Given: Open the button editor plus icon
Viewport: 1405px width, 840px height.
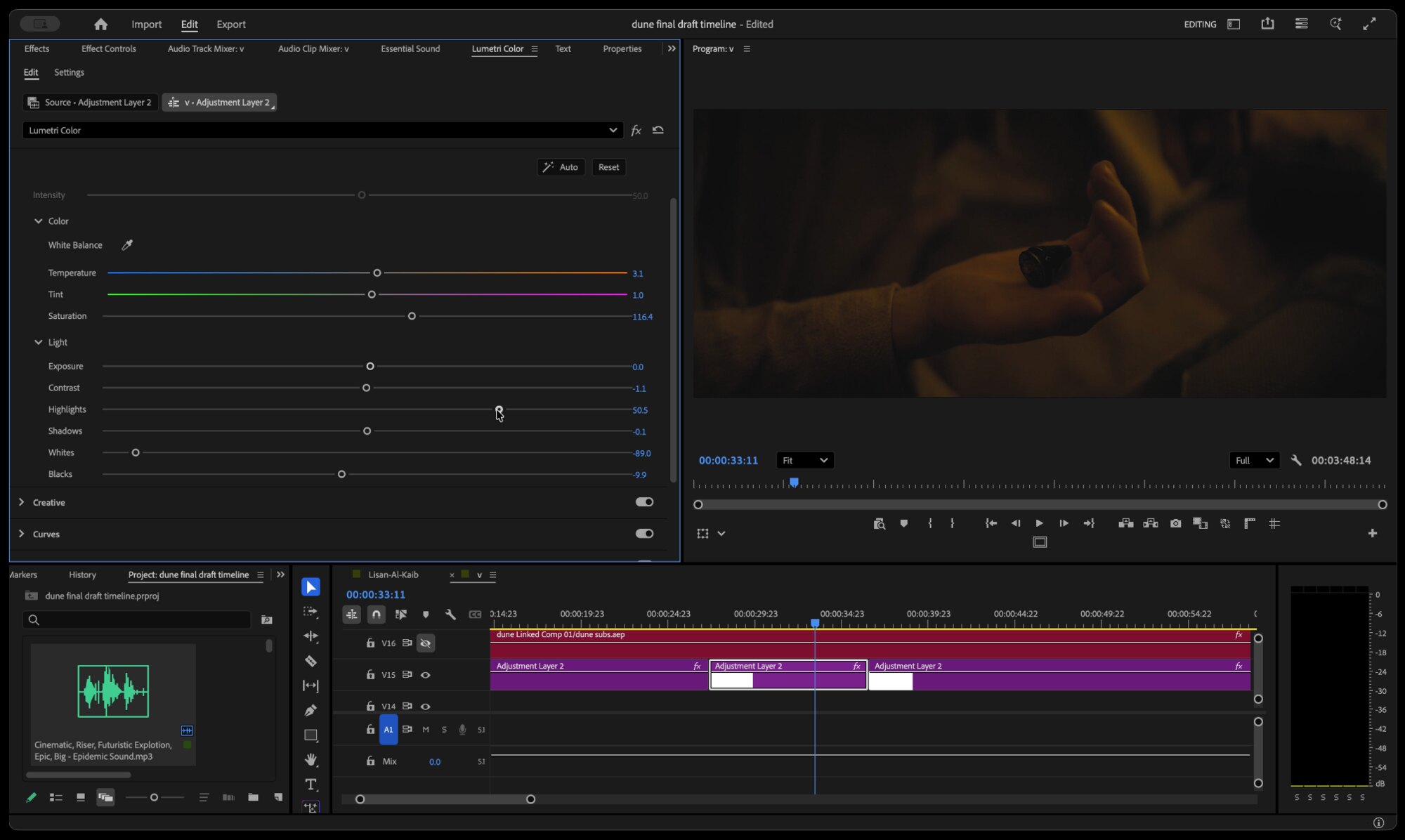Looking at the screenshot, I should [x=1372, y=534].
